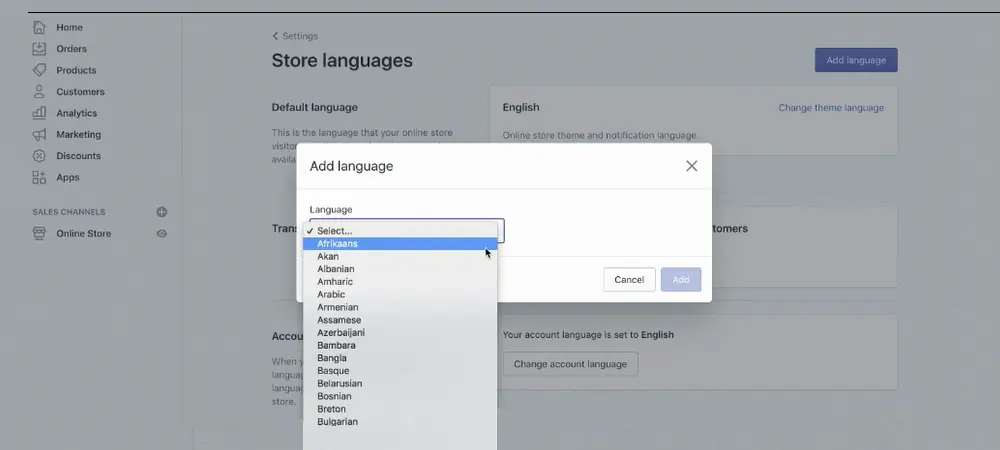Click the Marketing megaphone icon

click(x=39, y=135)
